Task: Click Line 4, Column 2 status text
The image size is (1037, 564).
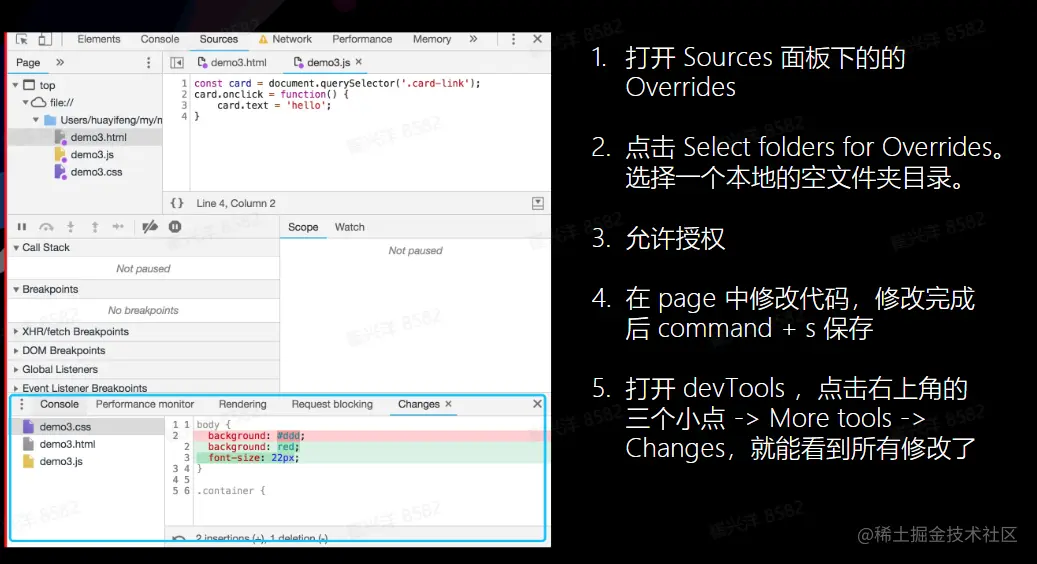Action: coord(235,203)
